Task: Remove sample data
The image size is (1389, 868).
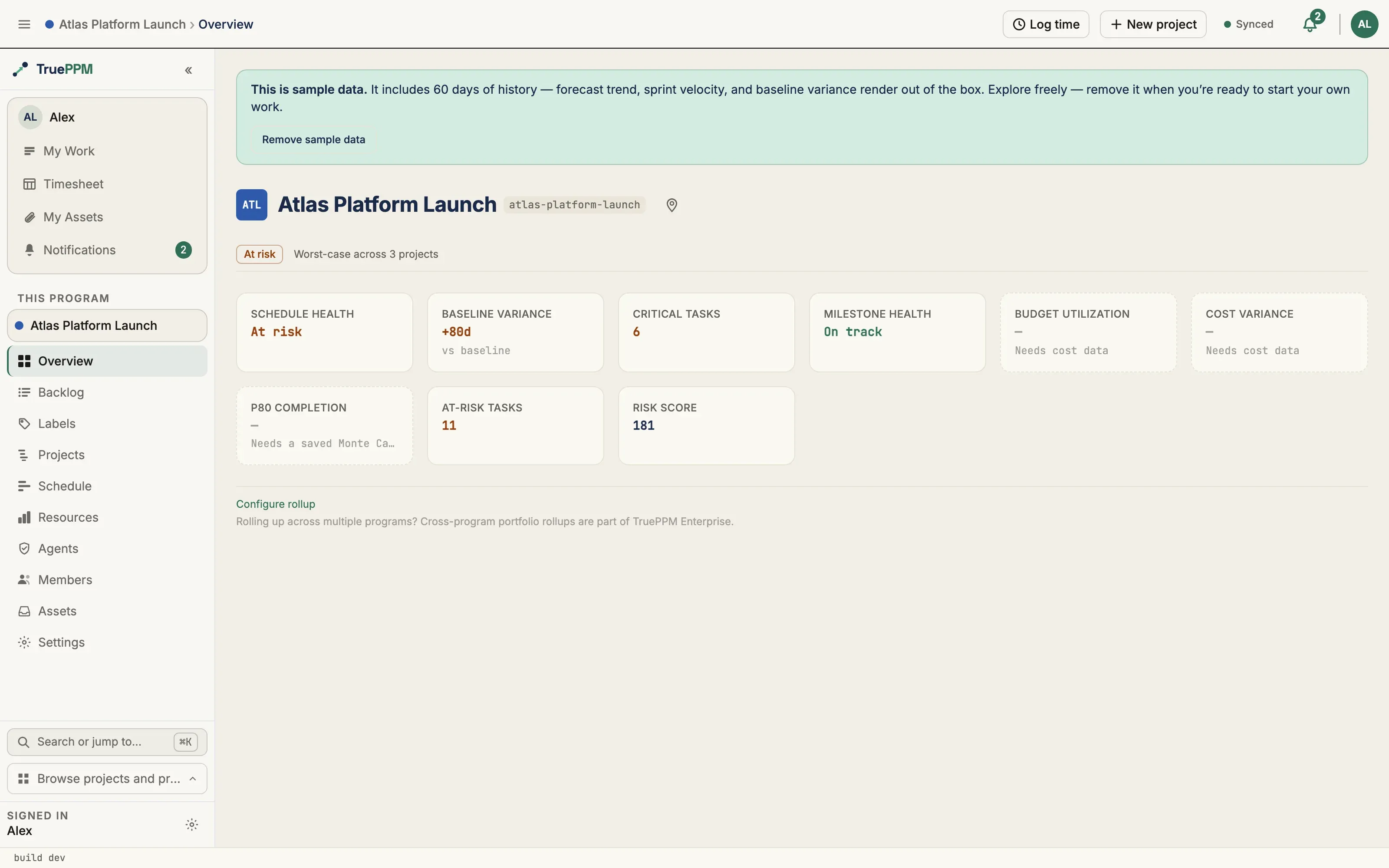Action: tap(313, 139)
